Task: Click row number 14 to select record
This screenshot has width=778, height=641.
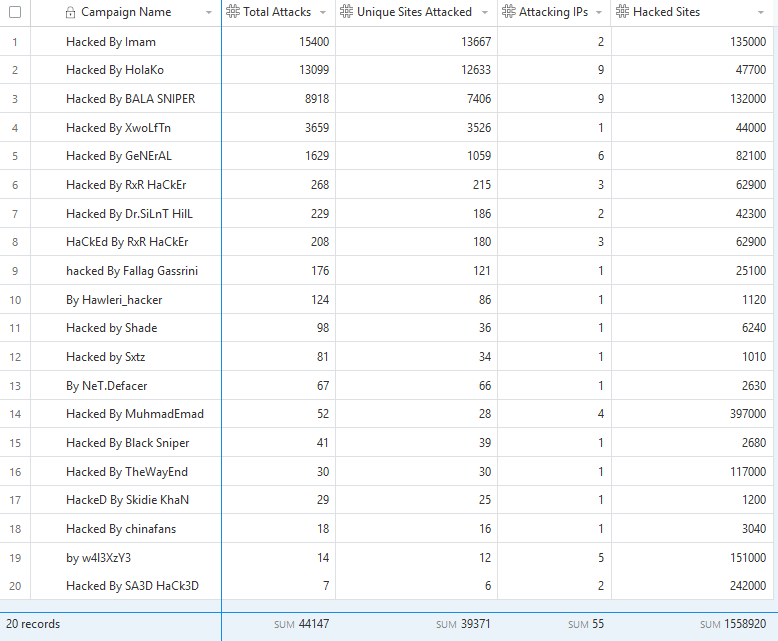Action: pos(15,414)
